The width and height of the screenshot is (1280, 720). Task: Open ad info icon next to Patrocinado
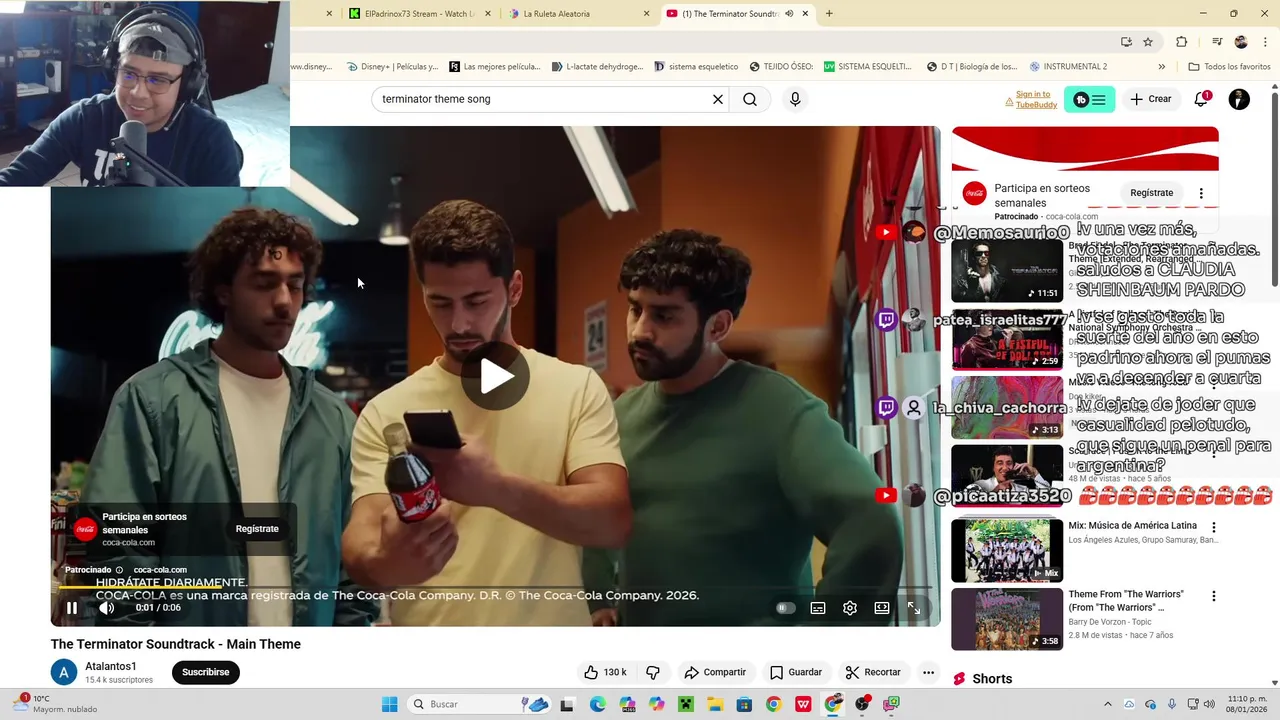click(119, 570)
